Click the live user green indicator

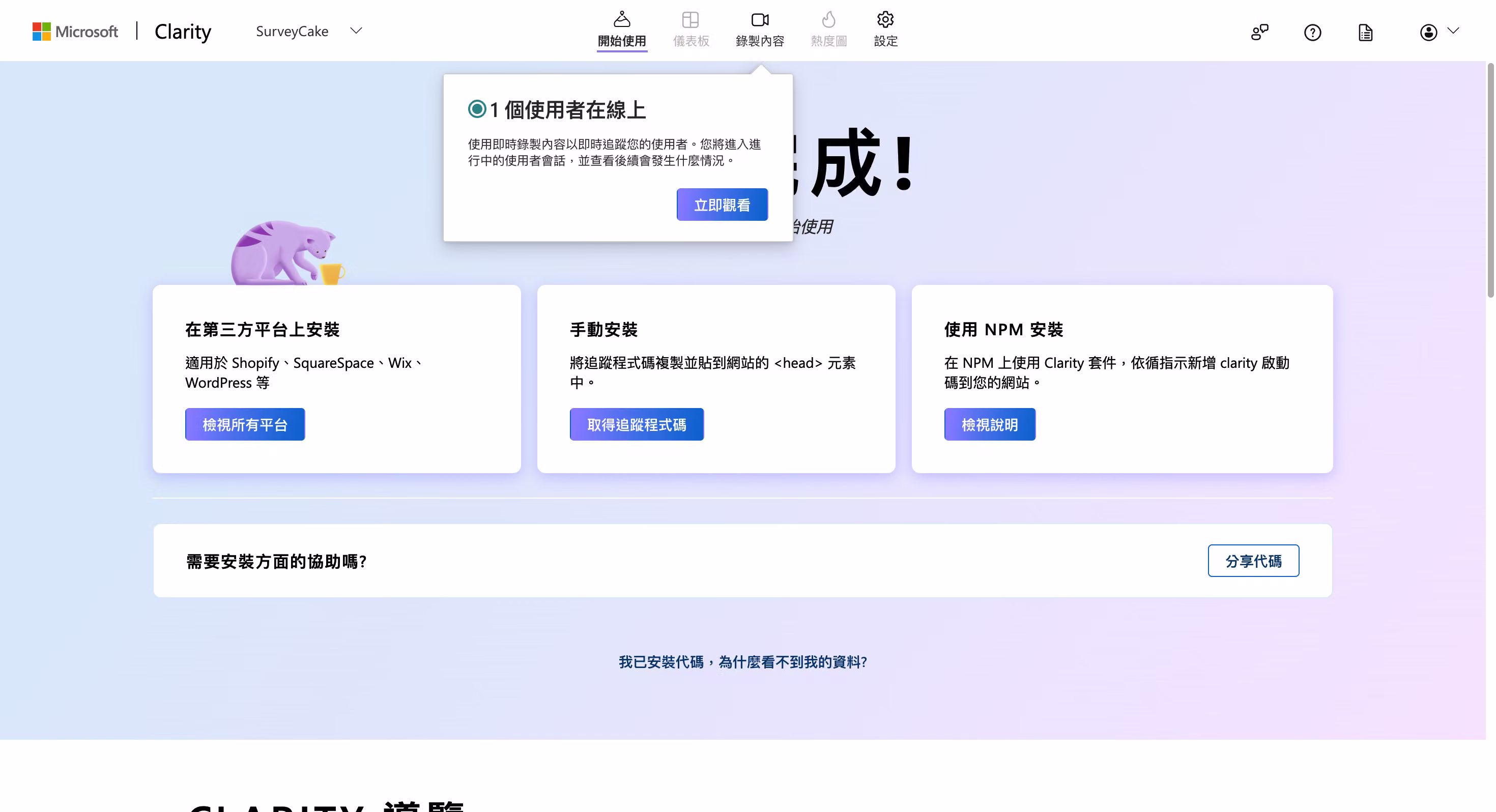pos(477,108)
